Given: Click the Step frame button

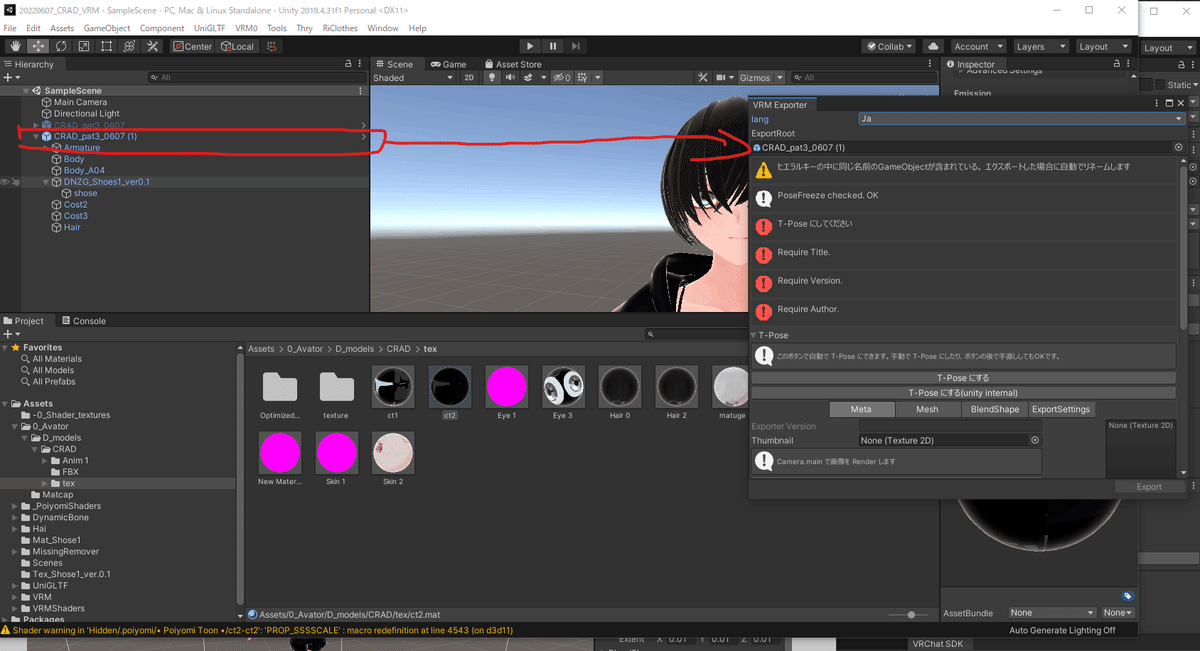Looking at the screenshot, I should [x=576, y=46].
